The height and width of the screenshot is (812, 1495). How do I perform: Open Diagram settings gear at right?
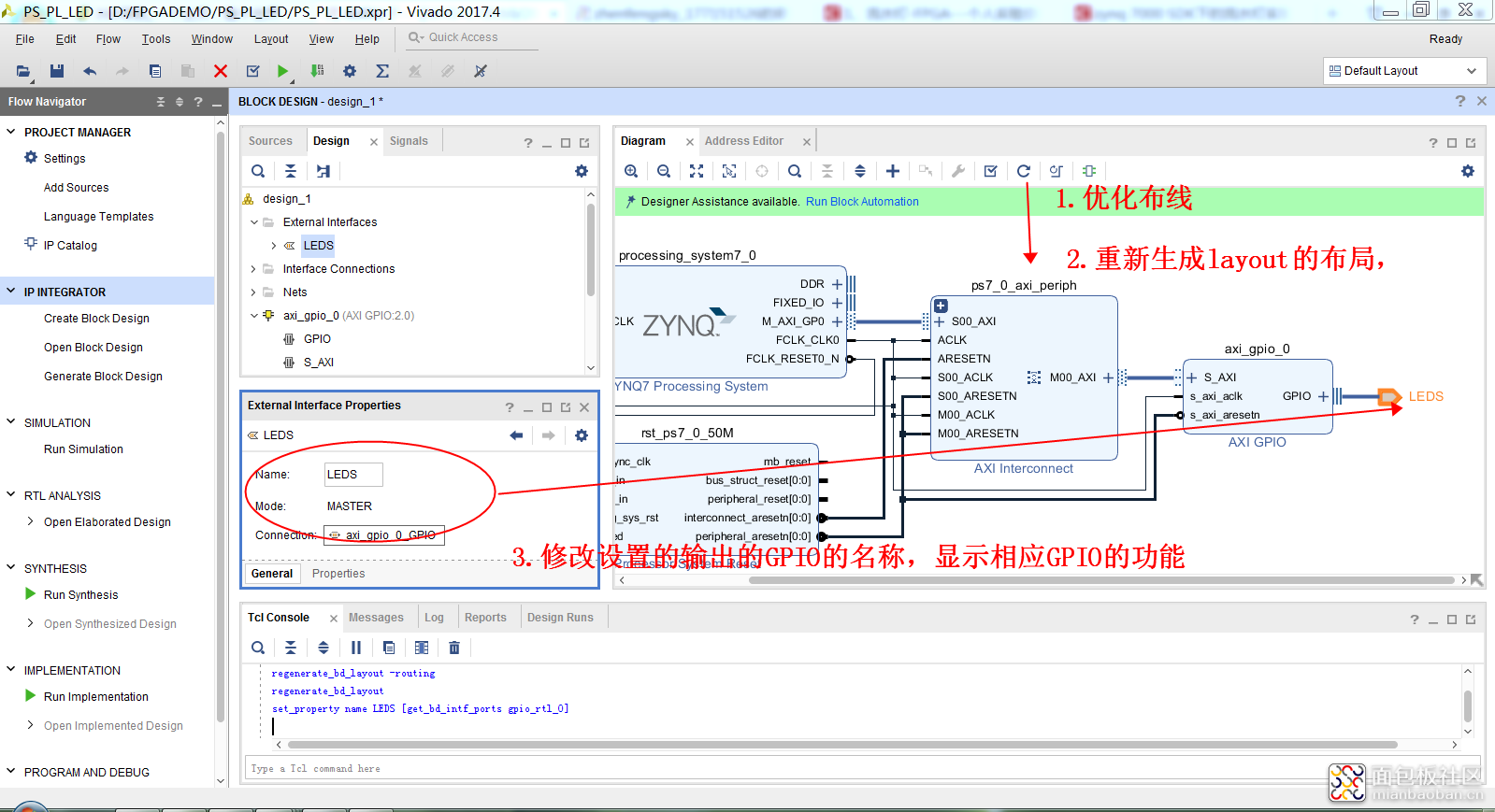(1468, 171)
